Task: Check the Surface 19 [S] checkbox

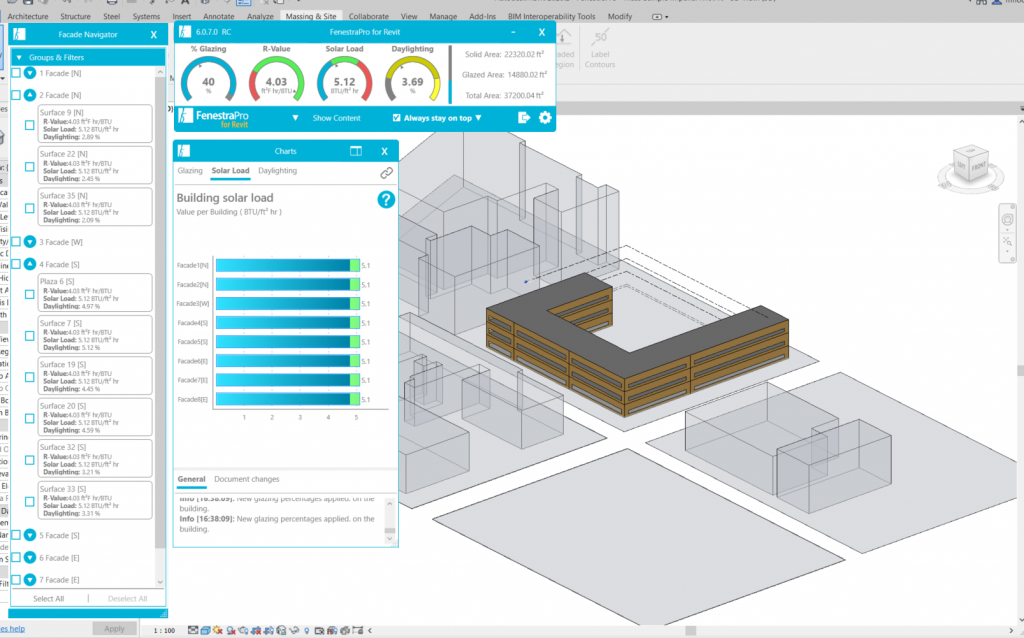Action: coord(29,377)
